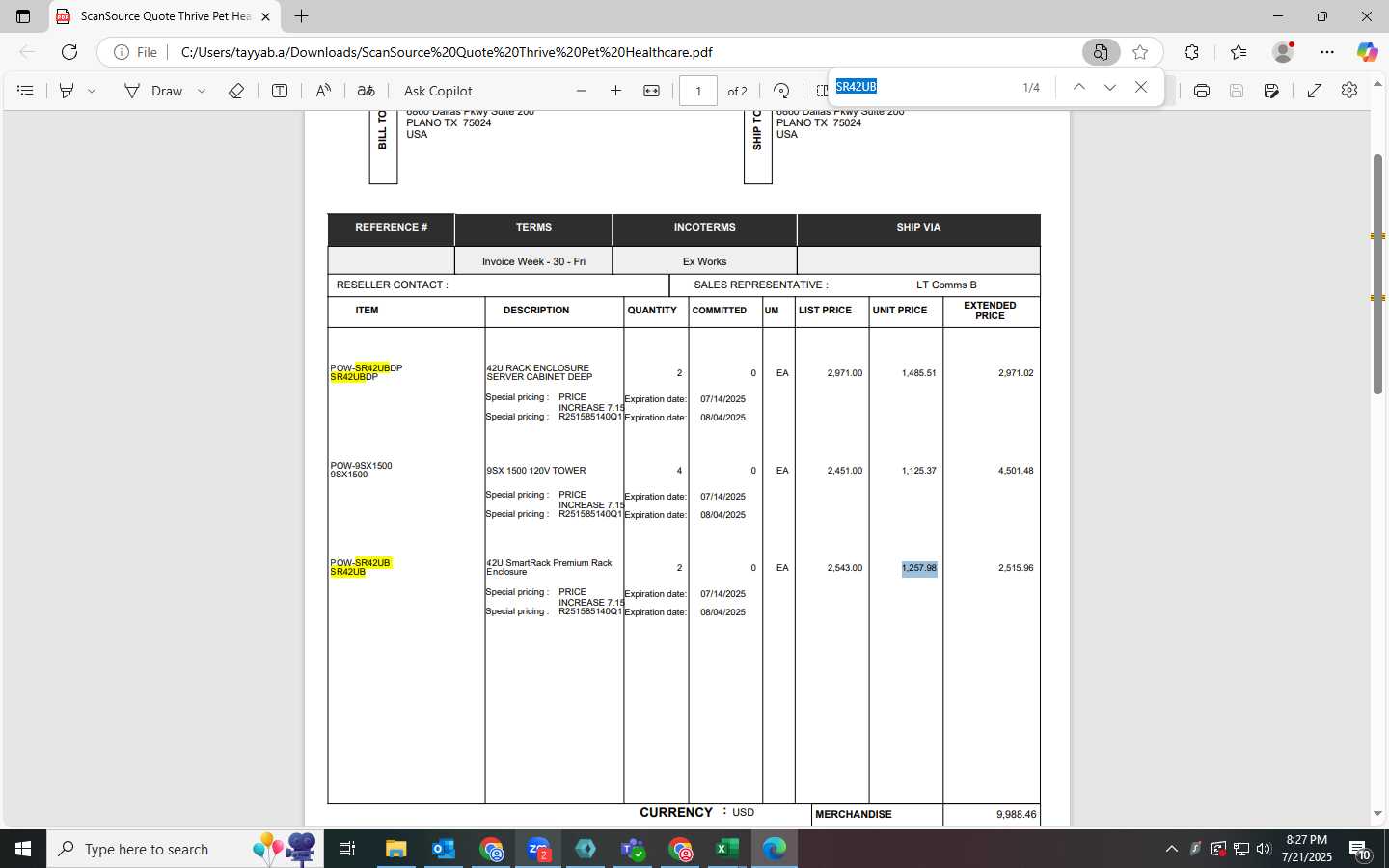Viewport: 1389px width, 868px height.
Task: Click the address bar file path
Action: (447, 52)
